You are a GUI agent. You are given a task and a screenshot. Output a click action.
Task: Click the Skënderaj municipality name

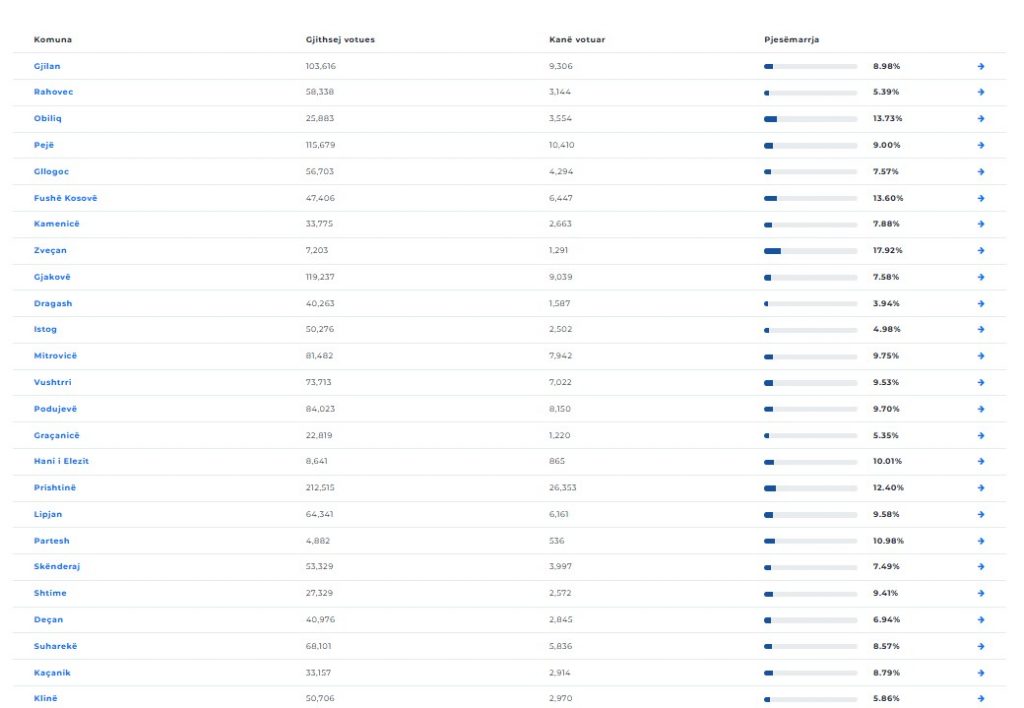(x=57, y=567)
